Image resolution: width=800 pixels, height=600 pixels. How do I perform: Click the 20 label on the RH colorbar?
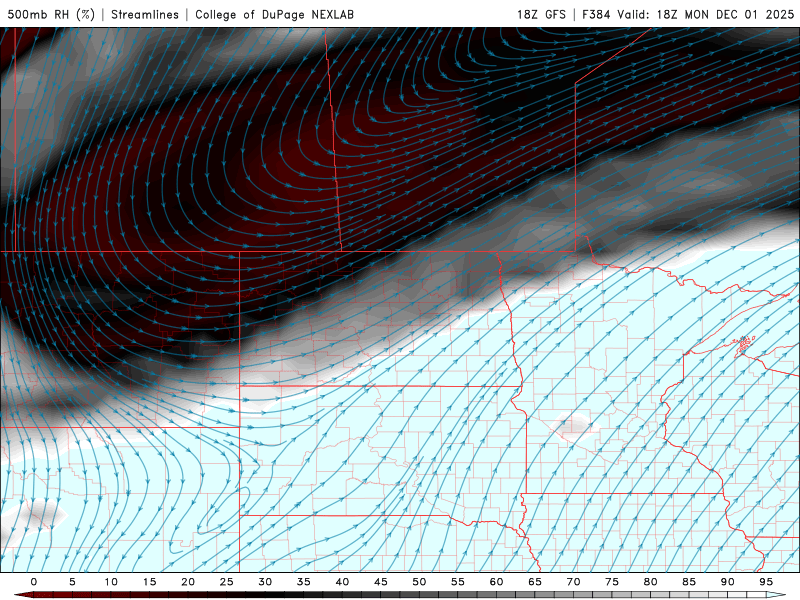tap(188, 582)
